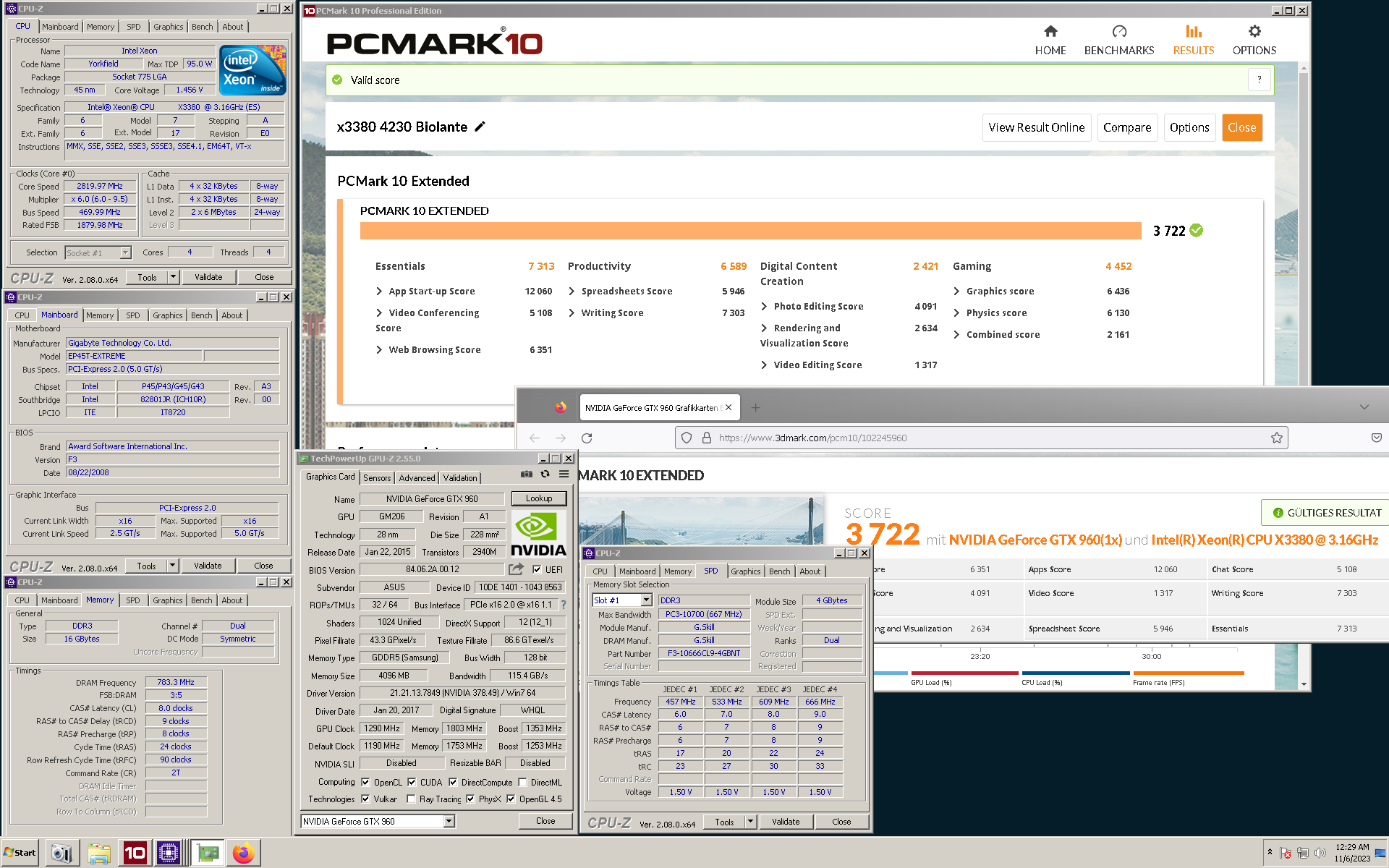
Task: Expand Spreadsheets Score details
Action: tap(572, 291)
